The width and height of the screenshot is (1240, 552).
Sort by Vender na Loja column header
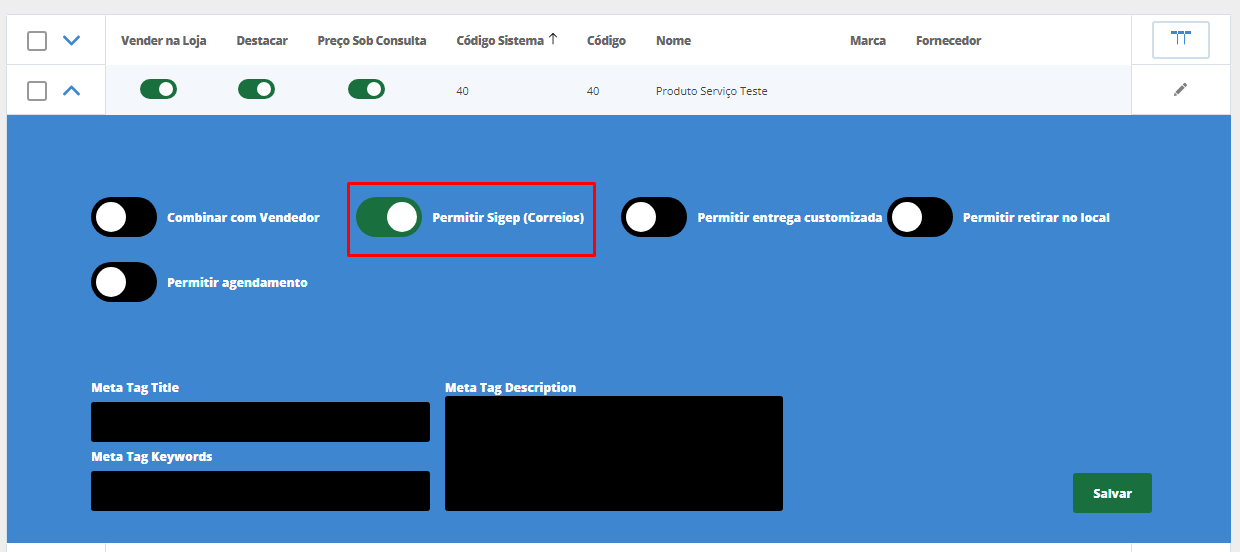click(164, 41)
